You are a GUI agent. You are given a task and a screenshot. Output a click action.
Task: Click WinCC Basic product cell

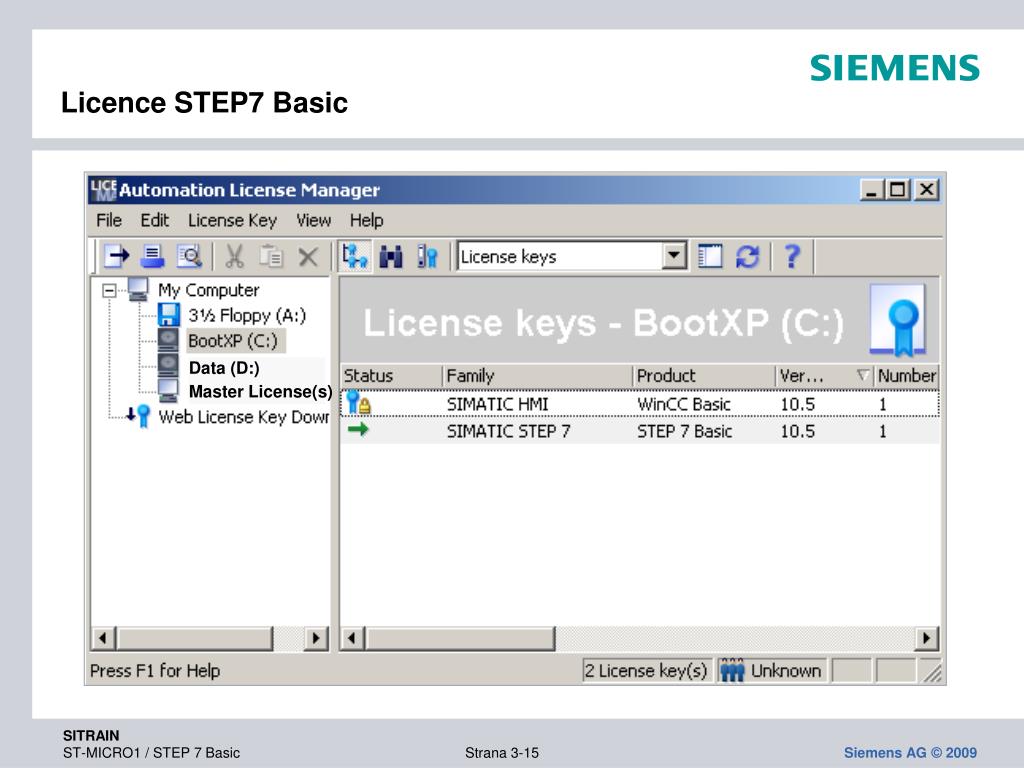[x=684, y=404]
